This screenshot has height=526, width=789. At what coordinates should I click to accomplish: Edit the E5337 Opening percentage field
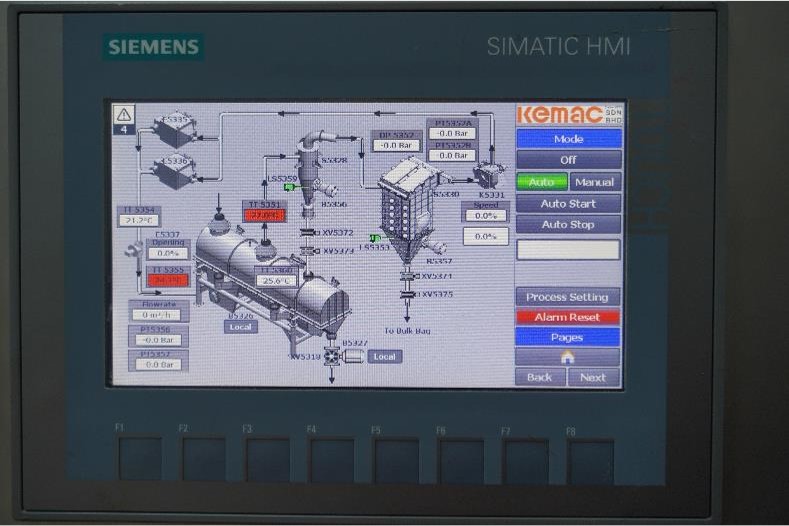[x=168, y=254]
